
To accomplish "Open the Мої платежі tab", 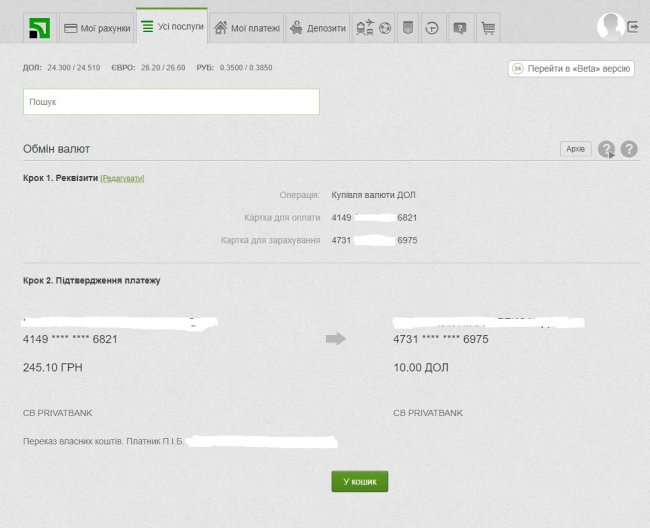I will [247, 29].
